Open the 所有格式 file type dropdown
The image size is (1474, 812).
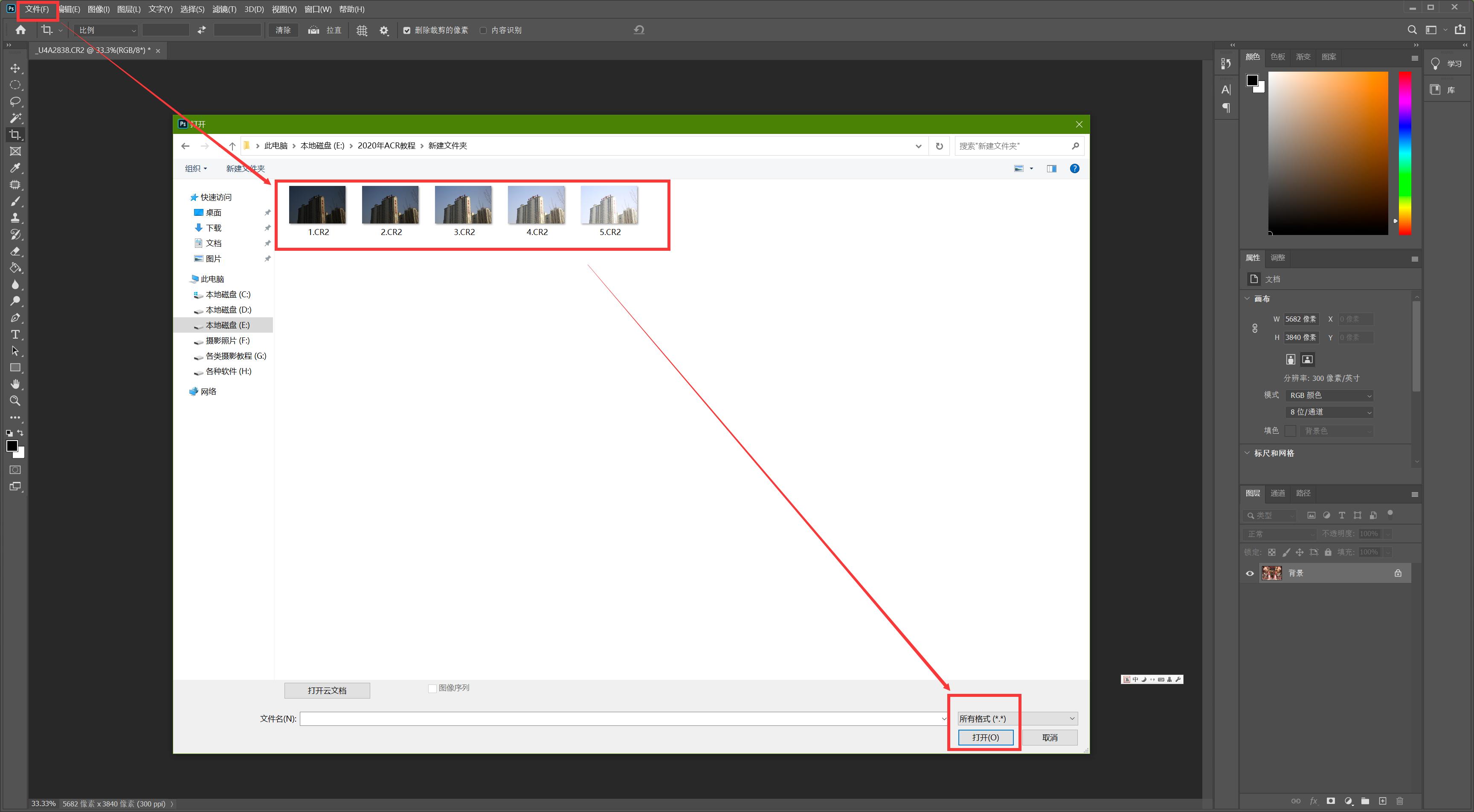tap(1017, 719)
